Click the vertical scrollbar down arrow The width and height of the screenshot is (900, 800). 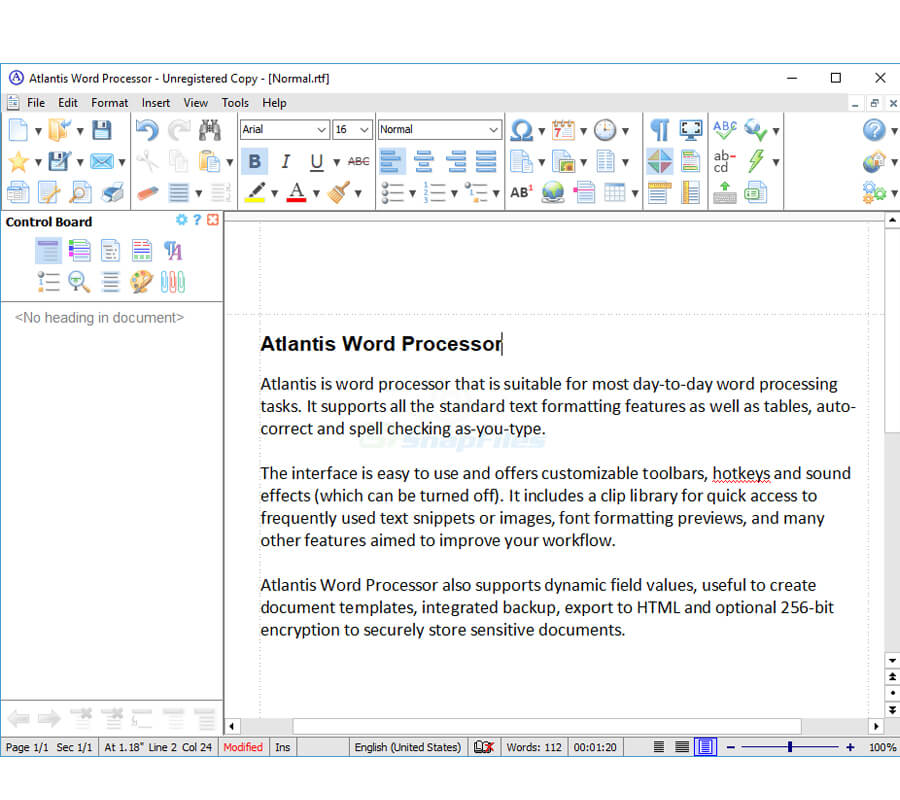892,661
